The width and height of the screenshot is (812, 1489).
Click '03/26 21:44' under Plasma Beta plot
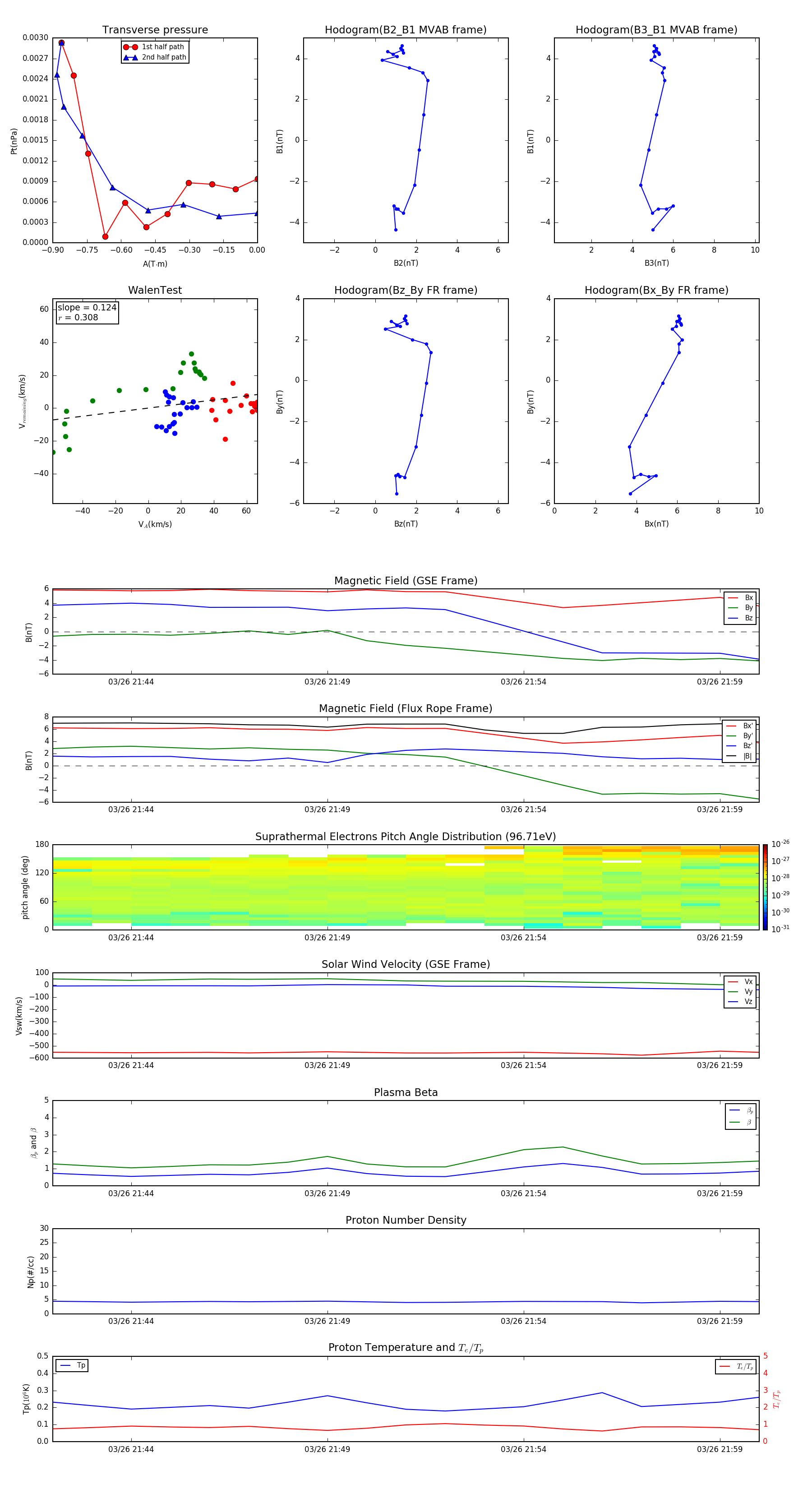coord(131,1193)
